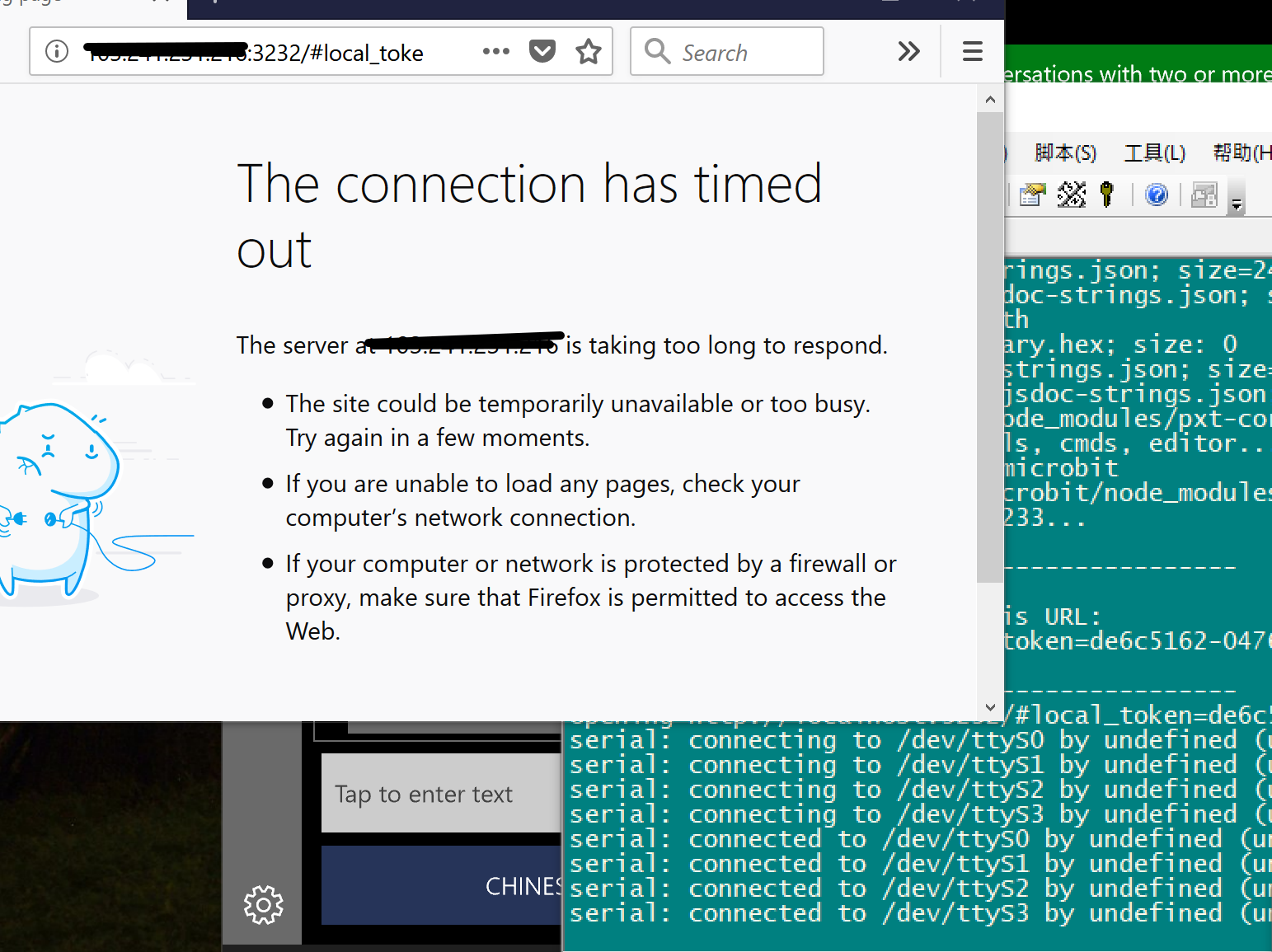The width and height of the screenshot is (1272, 952).
Task: Click the site information icon in the address bar
Action: coord(57,51)
